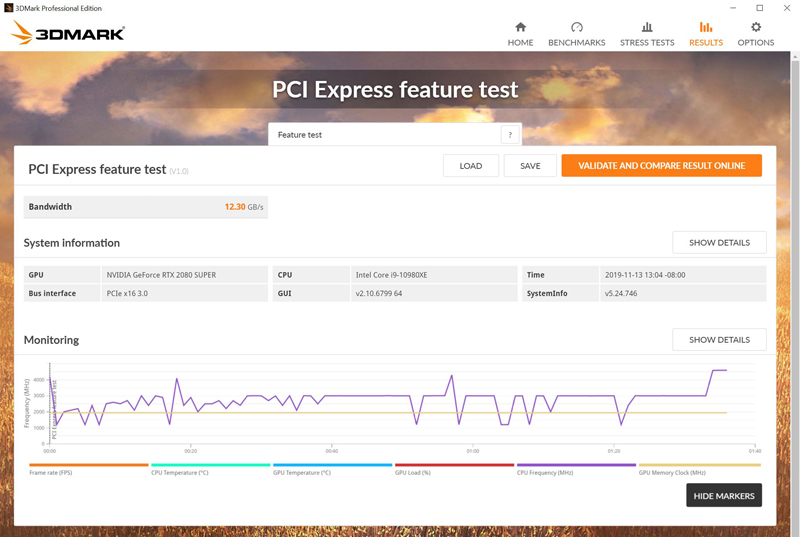This screenshot has width=800, height=537.
Task: Click the purple CPU frequency chart line
Action: pyautogui.click(x=367, y=396)
